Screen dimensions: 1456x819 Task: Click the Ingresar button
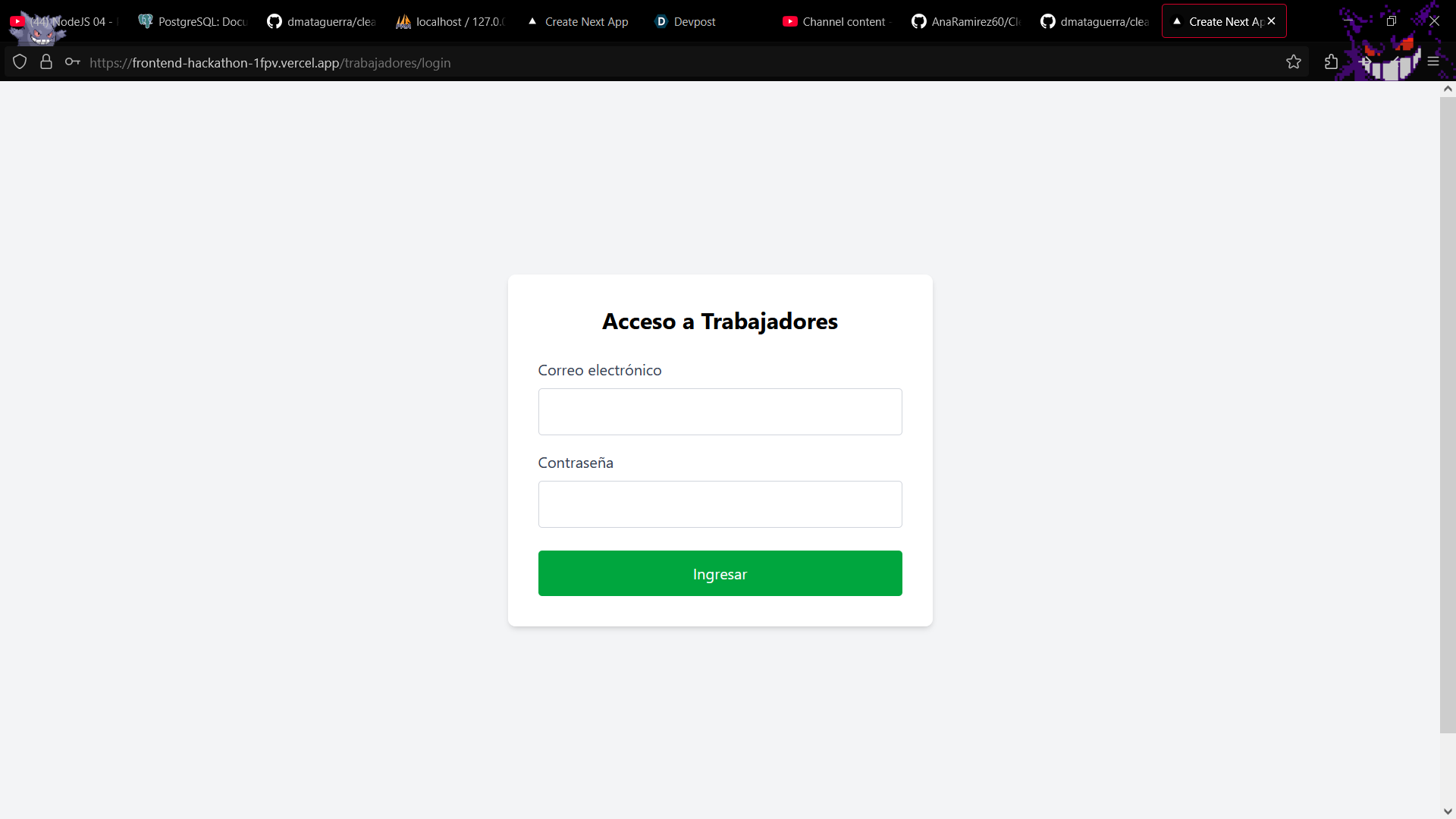(x=720, y=573)
